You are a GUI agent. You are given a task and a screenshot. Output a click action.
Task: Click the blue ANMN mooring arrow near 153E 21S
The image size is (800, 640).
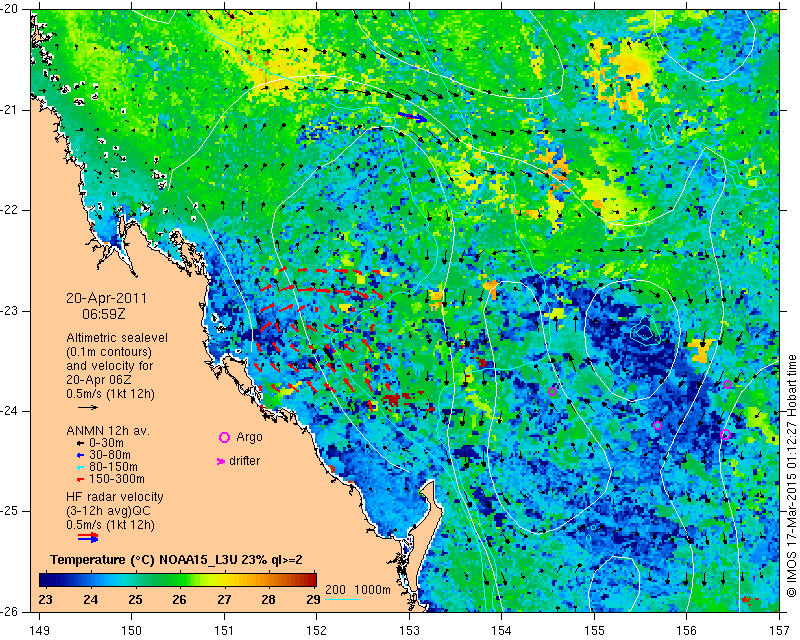tap(413, 117)
